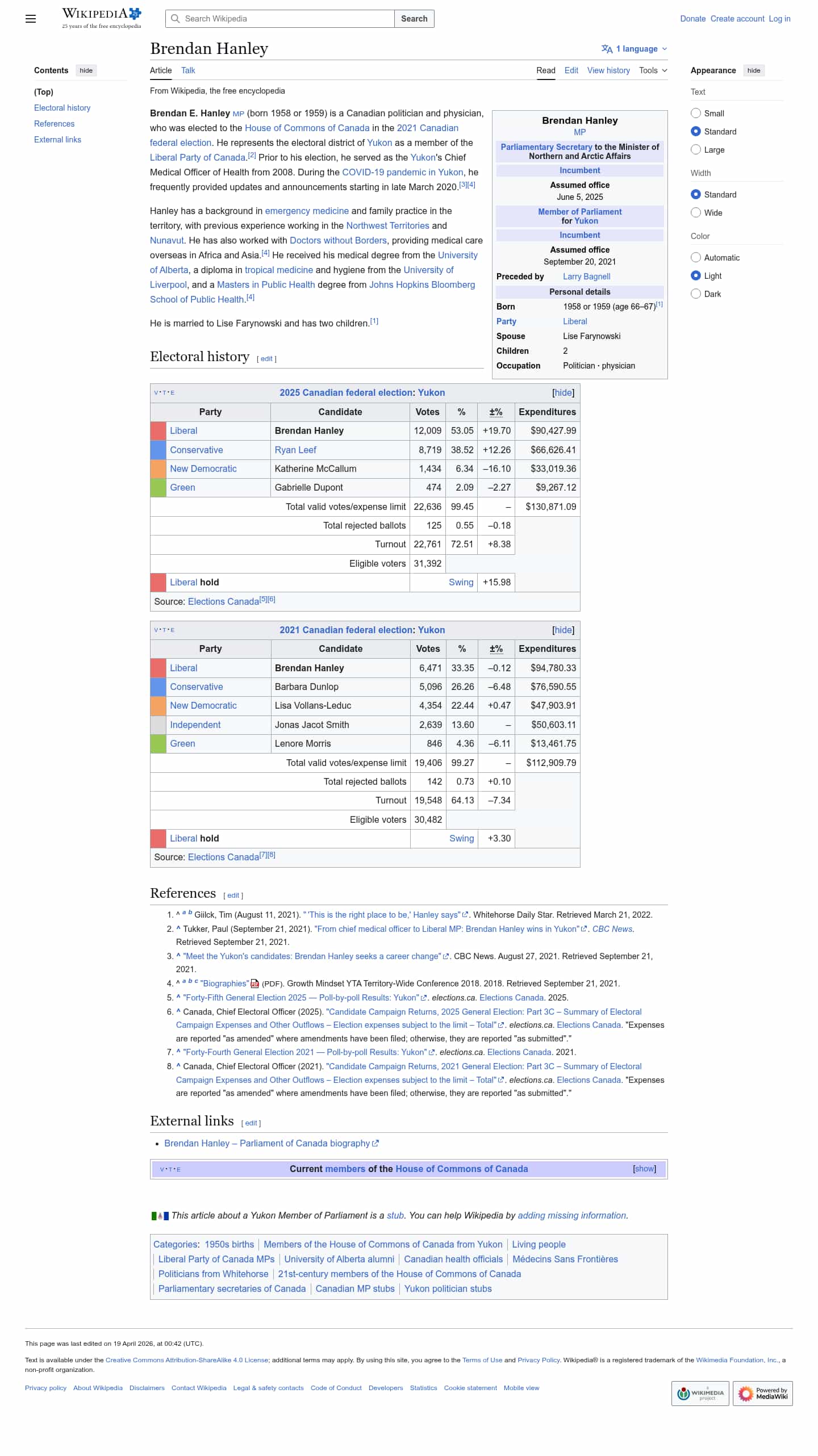Select Small text size
The image size is (818, 1456).
(696, 113)
